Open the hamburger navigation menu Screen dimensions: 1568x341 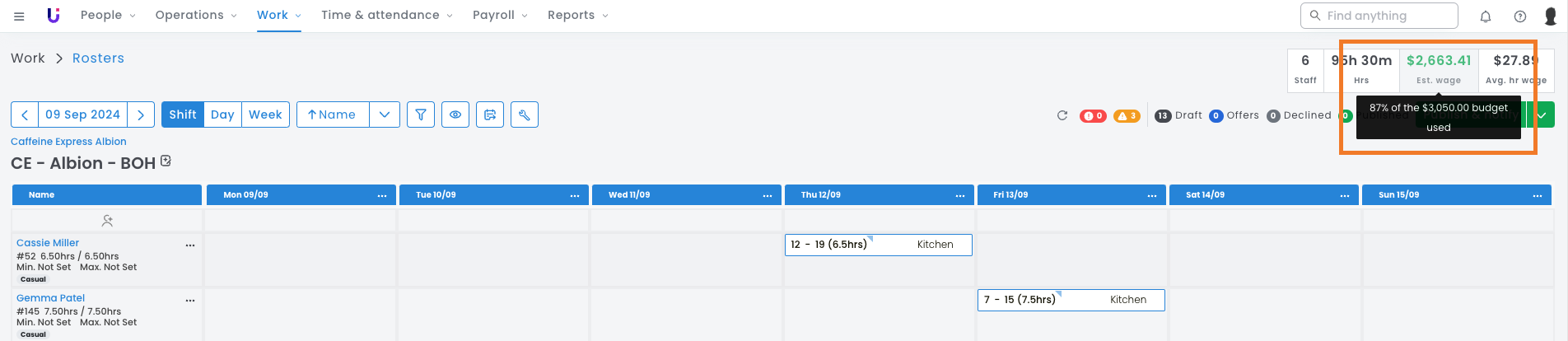click(x=19, y=16)
